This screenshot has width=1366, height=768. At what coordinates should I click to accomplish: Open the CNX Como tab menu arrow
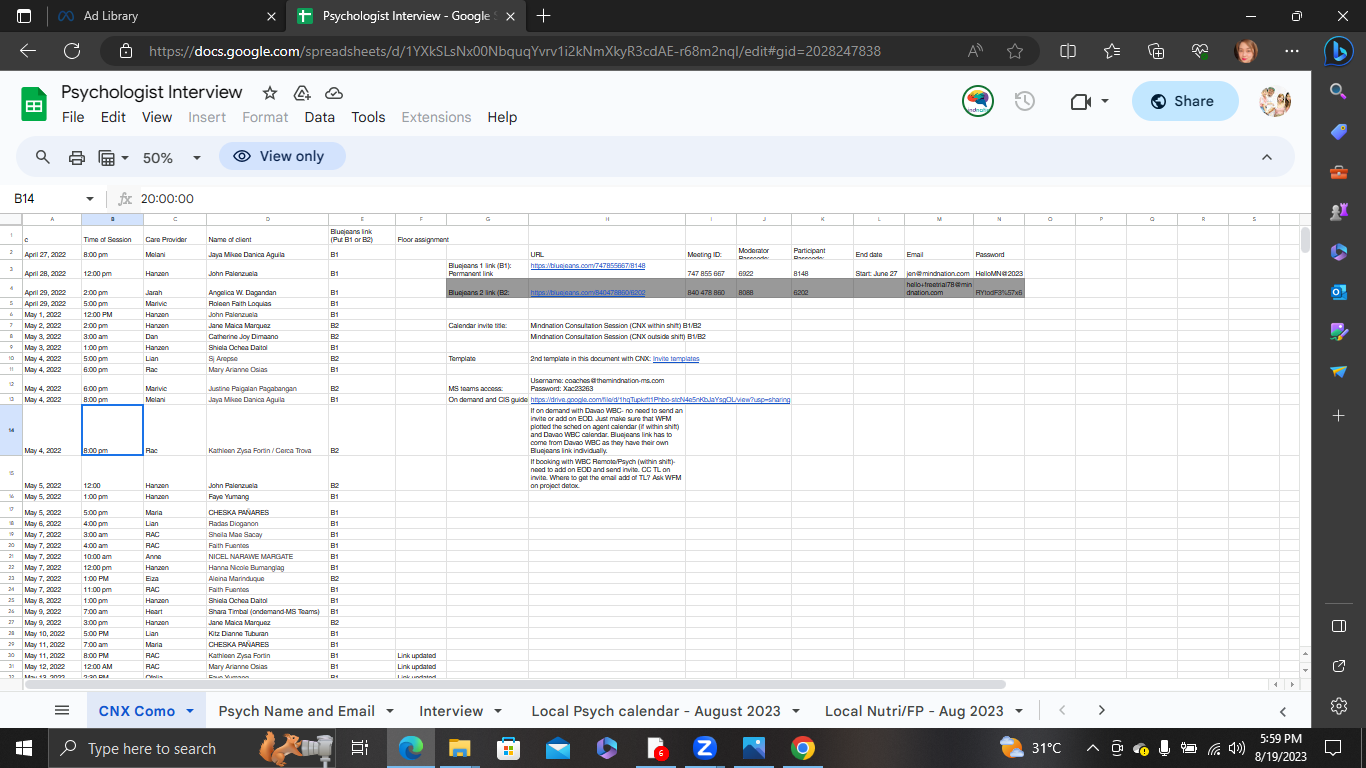(188, 711)
